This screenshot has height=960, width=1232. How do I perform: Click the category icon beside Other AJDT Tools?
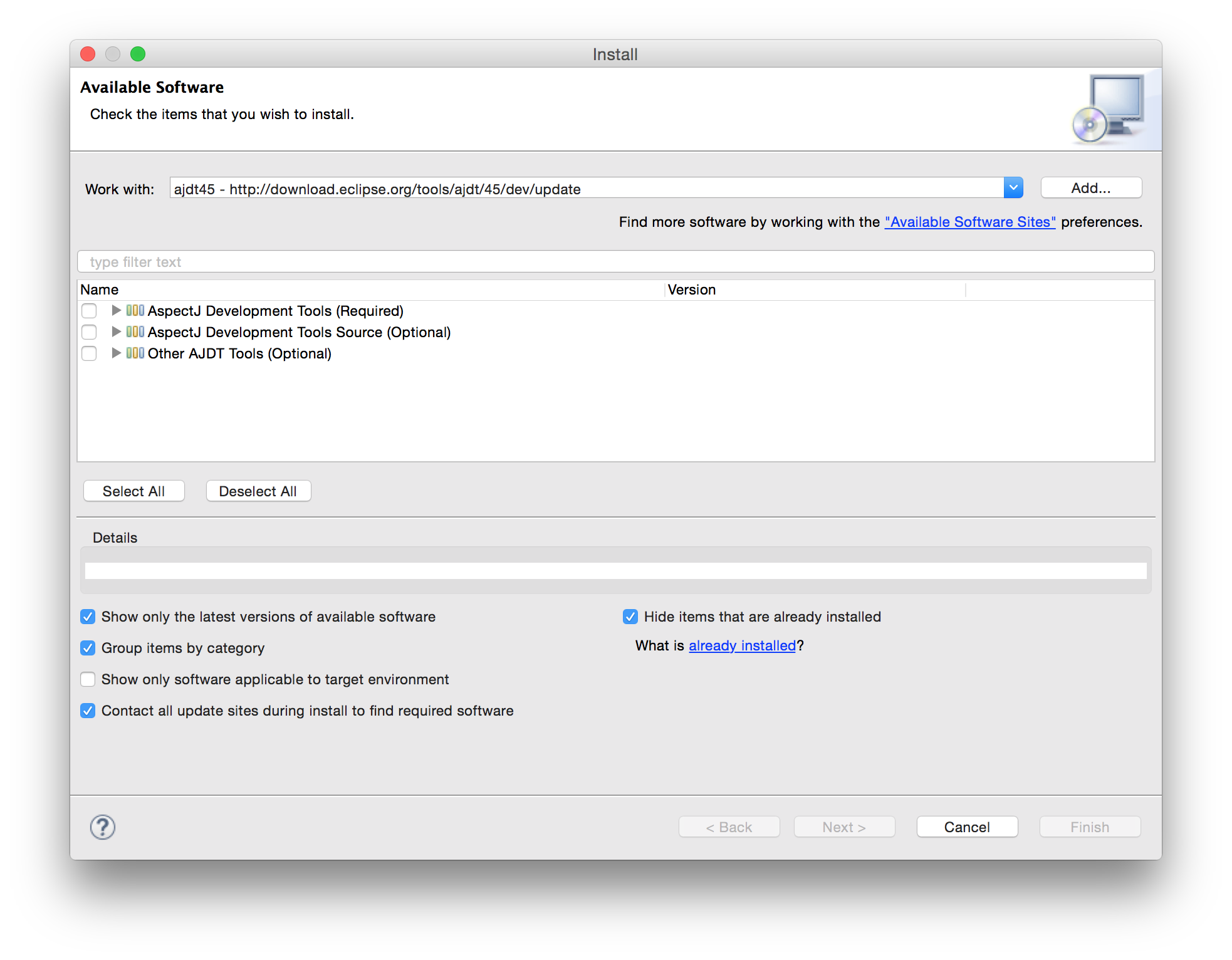[x=135, y=353]
